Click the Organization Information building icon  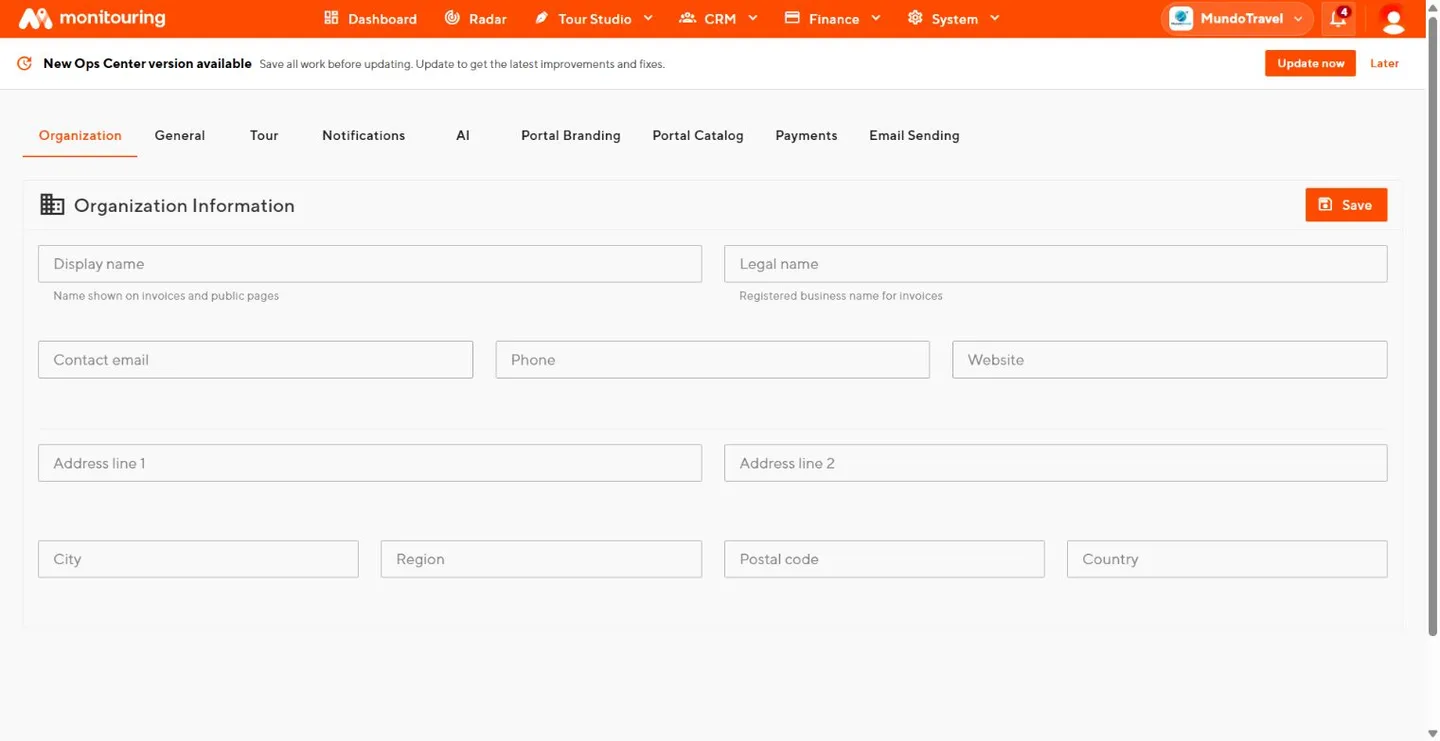(52, 205)
